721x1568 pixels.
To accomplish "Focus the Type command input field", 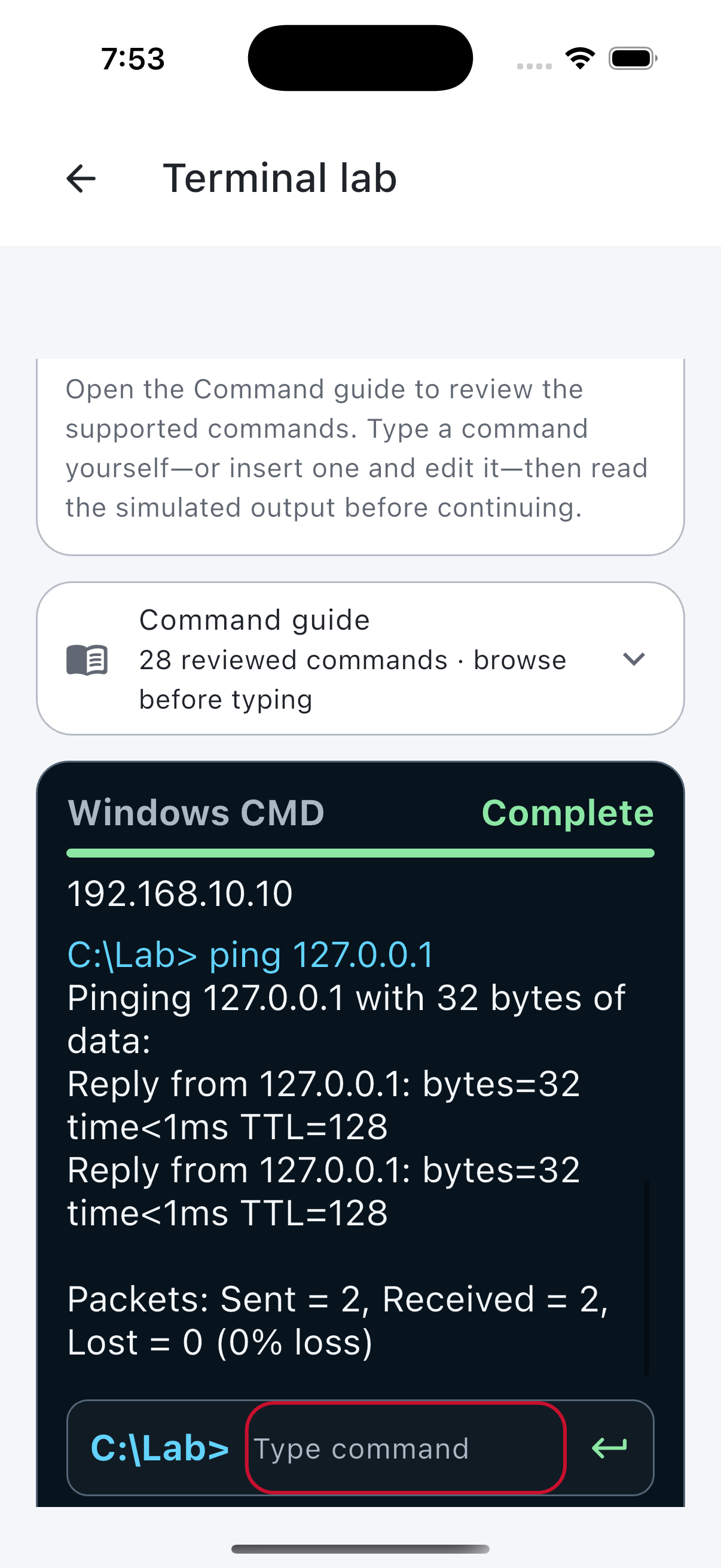I will pos(406,1447).
